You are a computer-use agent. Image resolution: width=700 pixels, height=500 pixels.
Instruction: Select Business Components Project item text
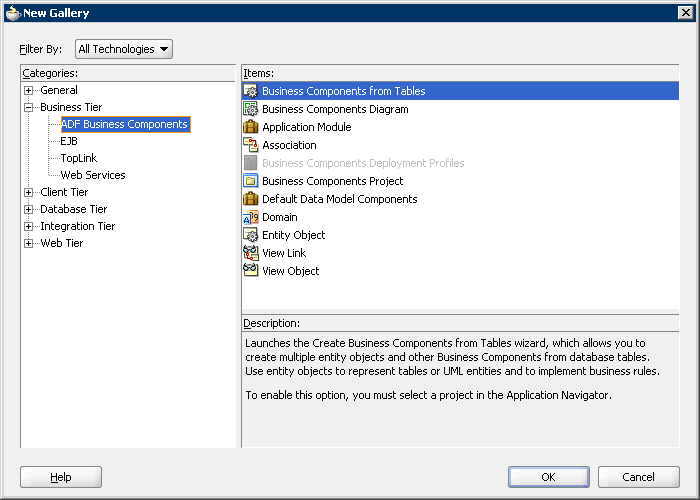[333, 181]
